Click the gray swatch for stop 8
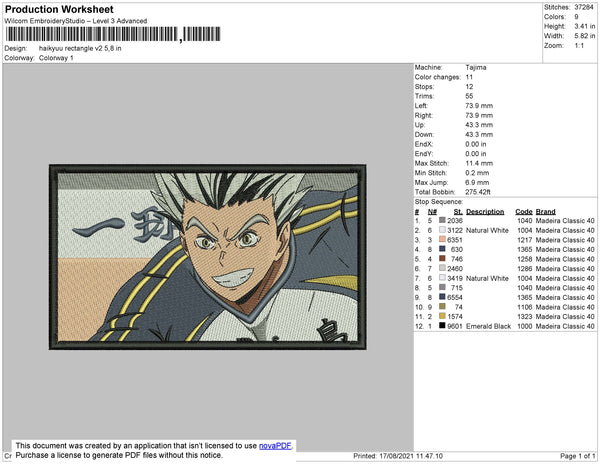This screenshot has width=600, height=464. (442, 287)
